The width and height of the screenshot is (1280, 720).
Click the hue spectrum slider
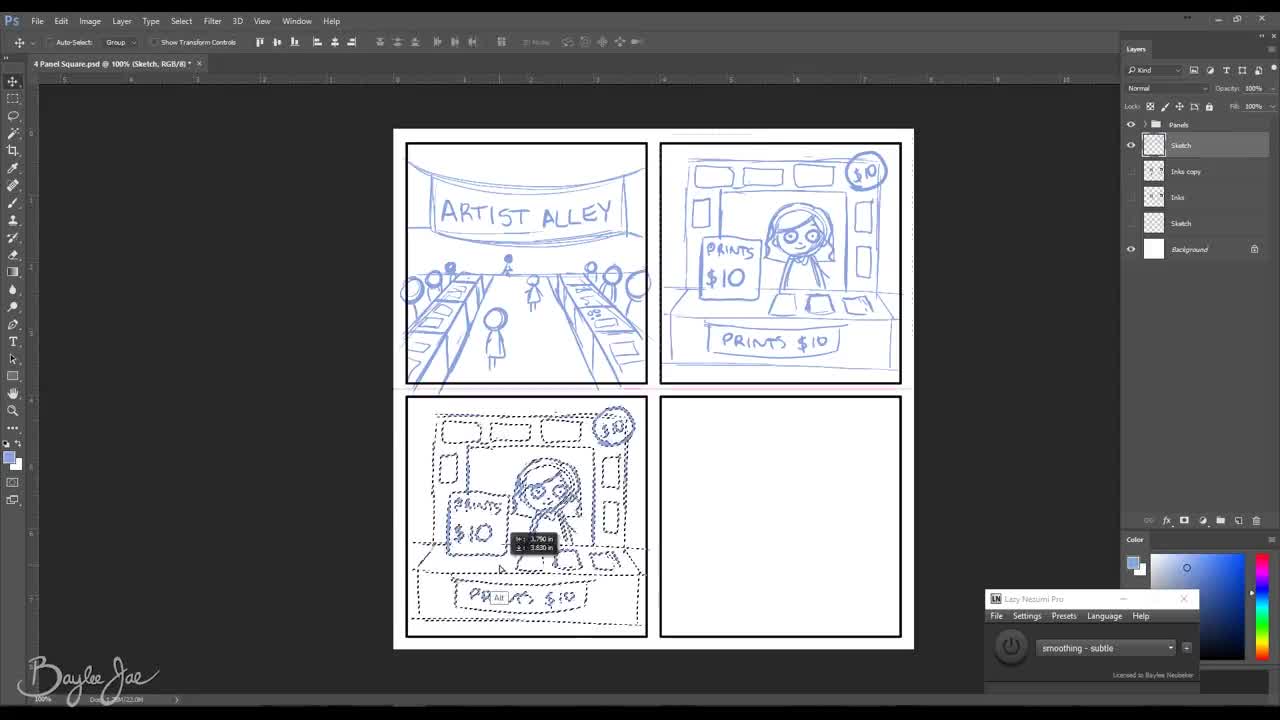[1262, 607]
